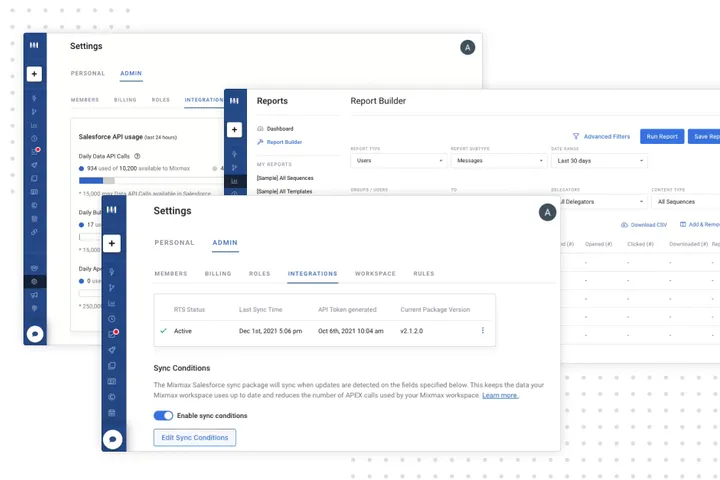
Task: Open the three-dot menu in RTS Status row
Action: (483, 330)
